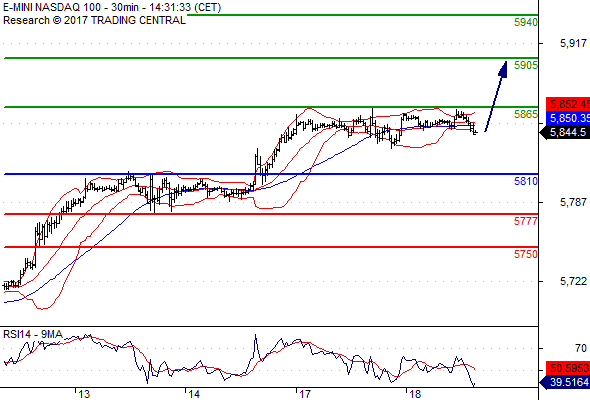Click the 5940 resistance level label
Viewport: 590px width, 400px height.
click(526, 22)
